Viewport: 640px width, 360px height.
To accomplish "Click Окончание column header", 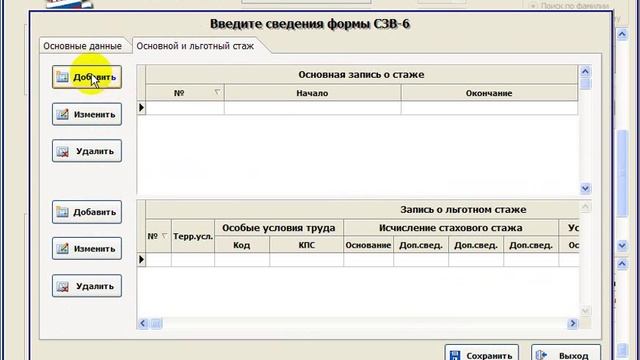I will pos(489,93).
